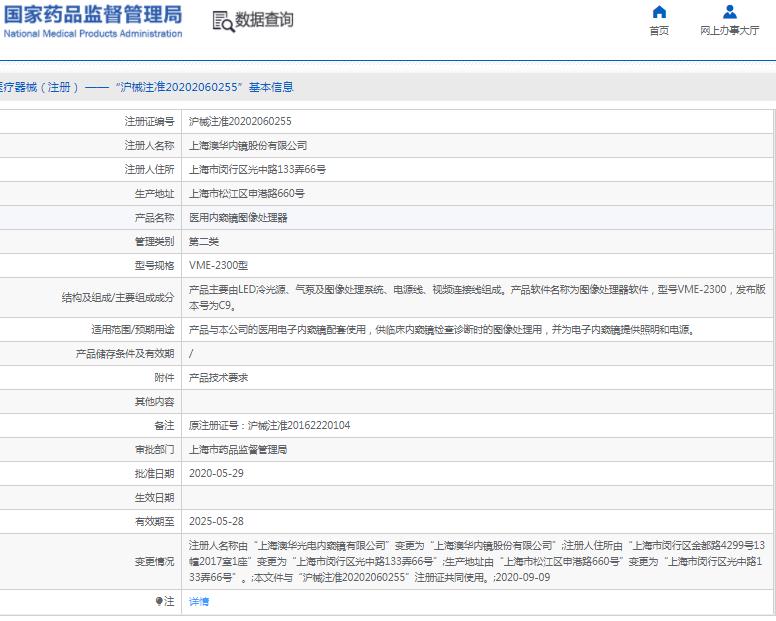
Task: Click National Medical Products Administration English subtitle
Action: (92, 34)
